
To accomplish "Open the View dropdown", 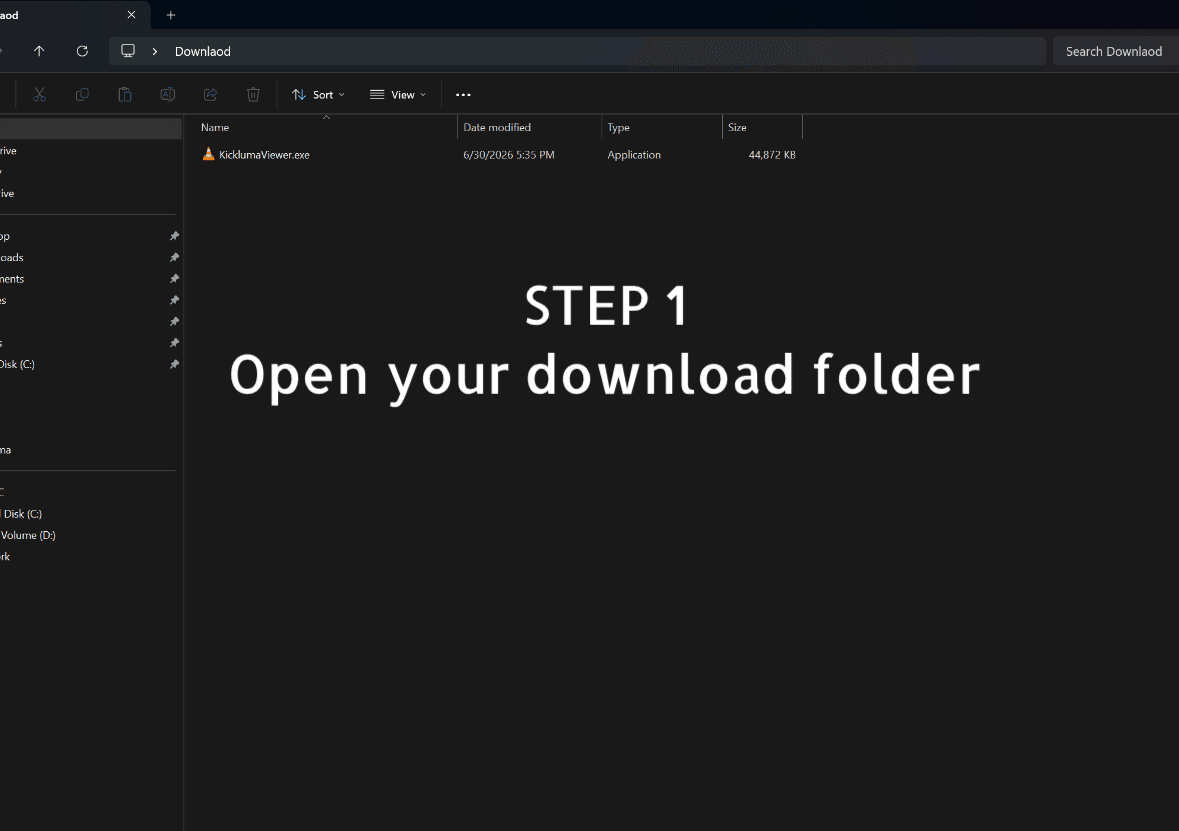I will [x=398, y=94].
